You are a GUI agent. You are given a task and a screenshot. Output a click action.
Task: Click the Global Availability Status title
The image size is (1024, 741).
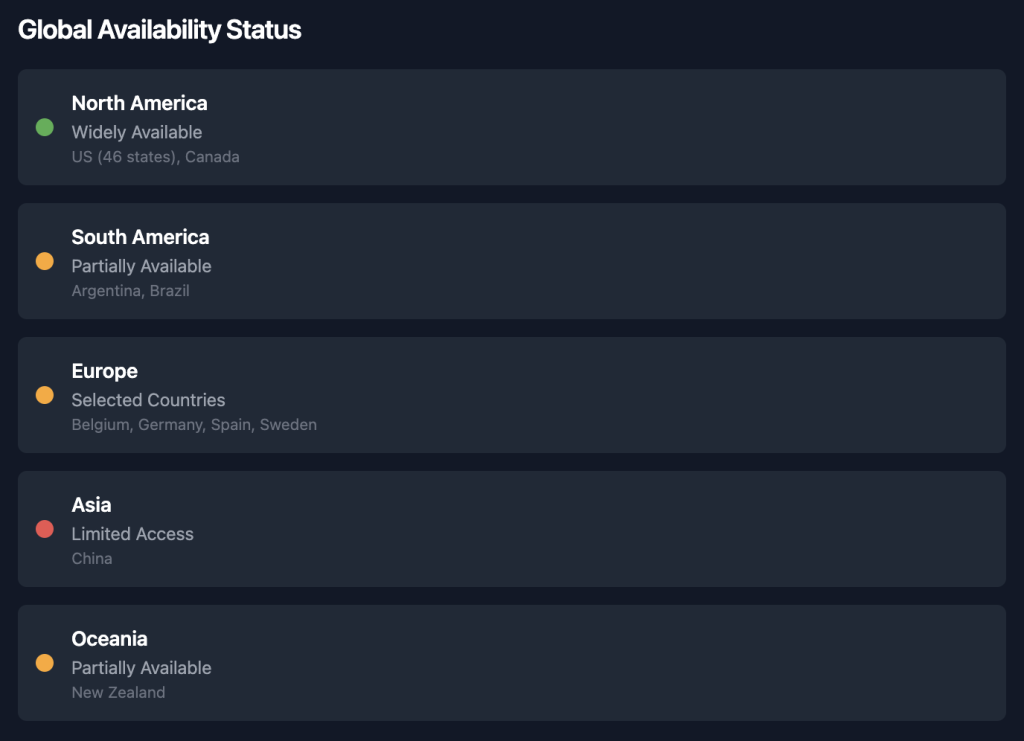(x=159, y=30)
